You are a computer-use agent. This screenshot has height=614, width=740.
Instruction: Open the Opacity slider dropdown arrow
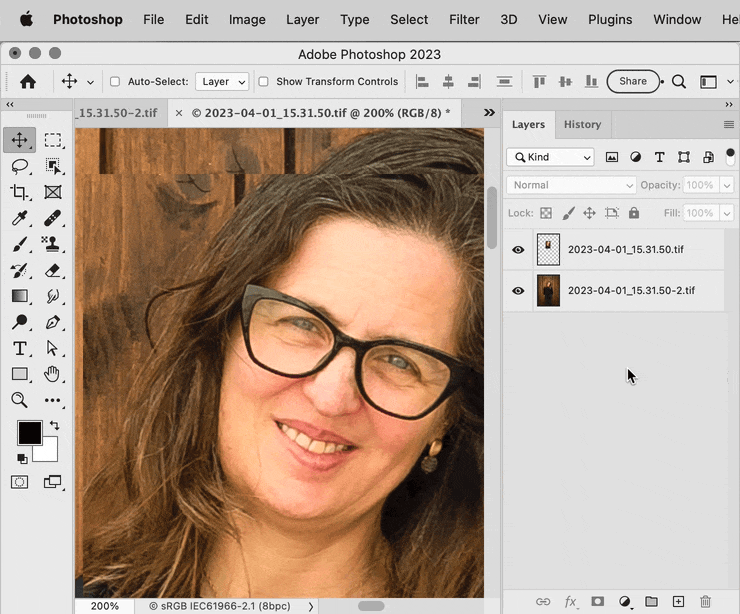coord(727,185)
